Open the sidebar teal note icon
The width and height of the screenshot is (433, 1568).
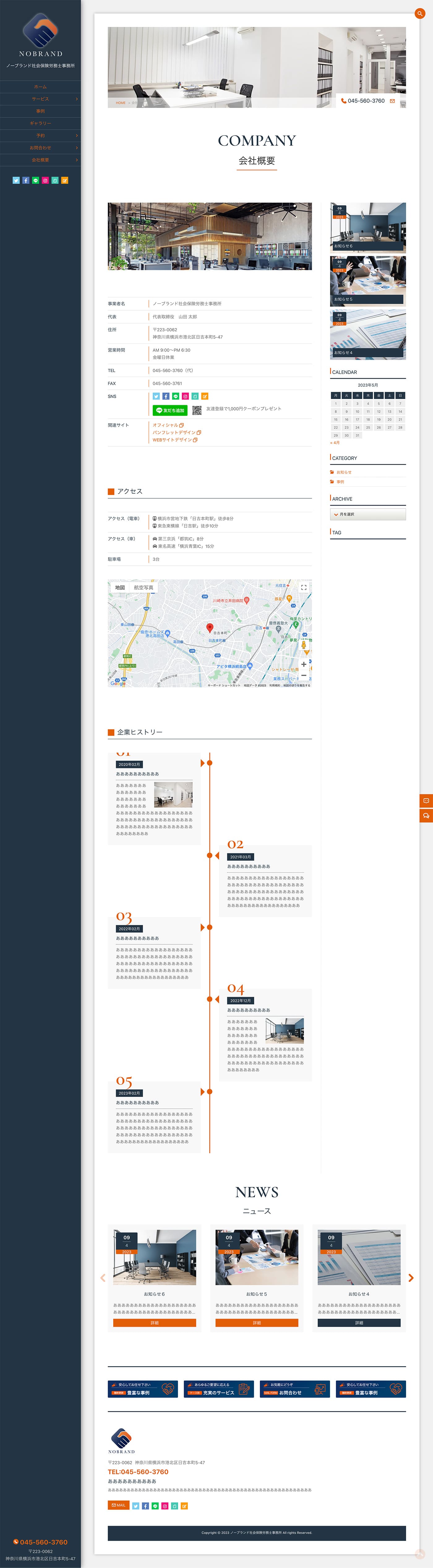[55, 180]
